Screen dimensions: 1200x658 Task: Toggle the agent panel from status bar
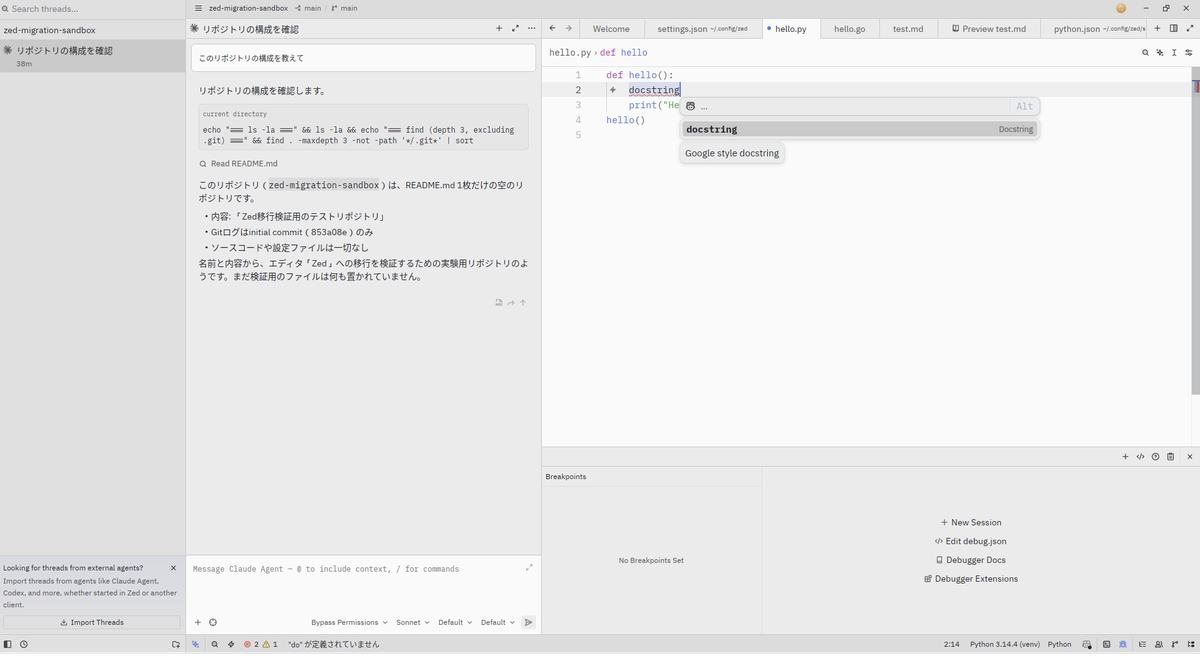pyautogui.click(x=196, y=645)
